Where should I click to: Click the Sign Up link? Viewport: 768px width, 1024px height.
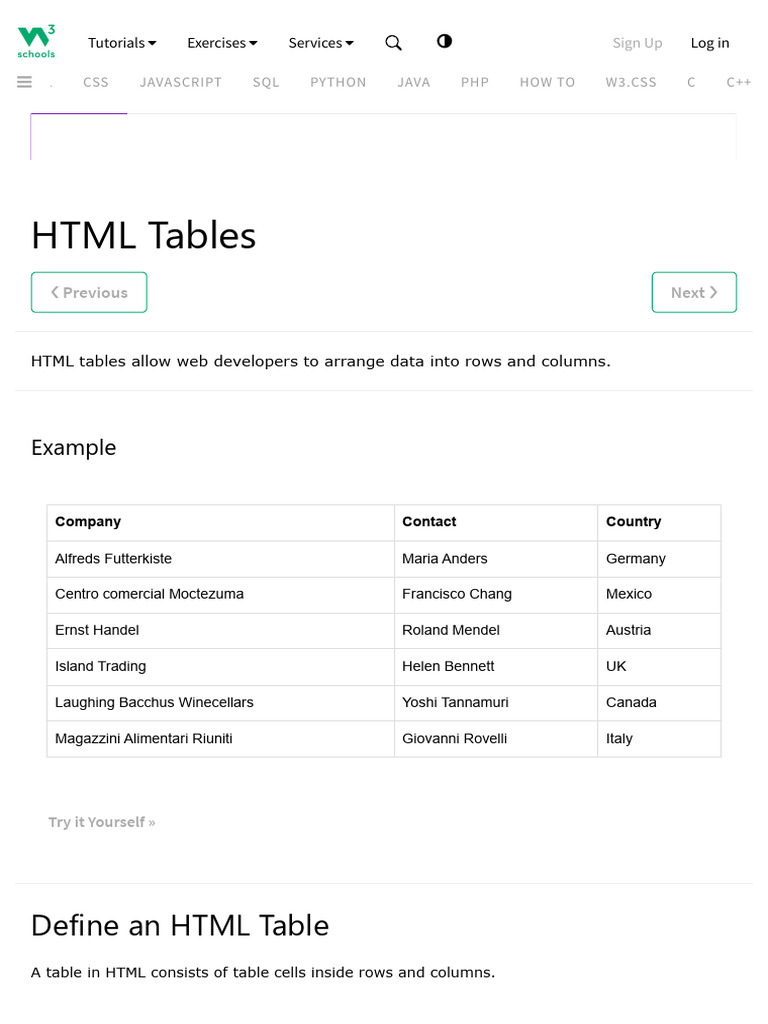click(x=637, y=43)
